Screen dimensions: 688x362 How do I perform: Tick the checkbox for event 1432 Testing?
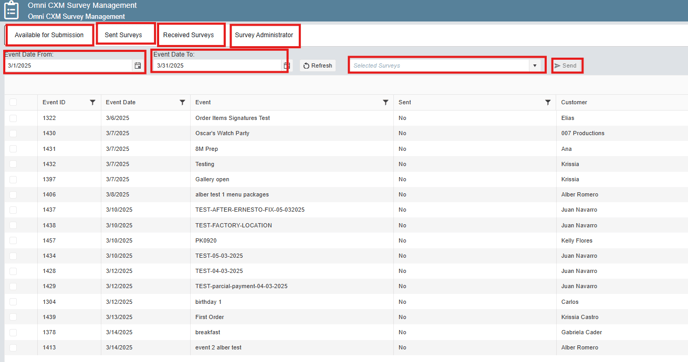point(13,164)
